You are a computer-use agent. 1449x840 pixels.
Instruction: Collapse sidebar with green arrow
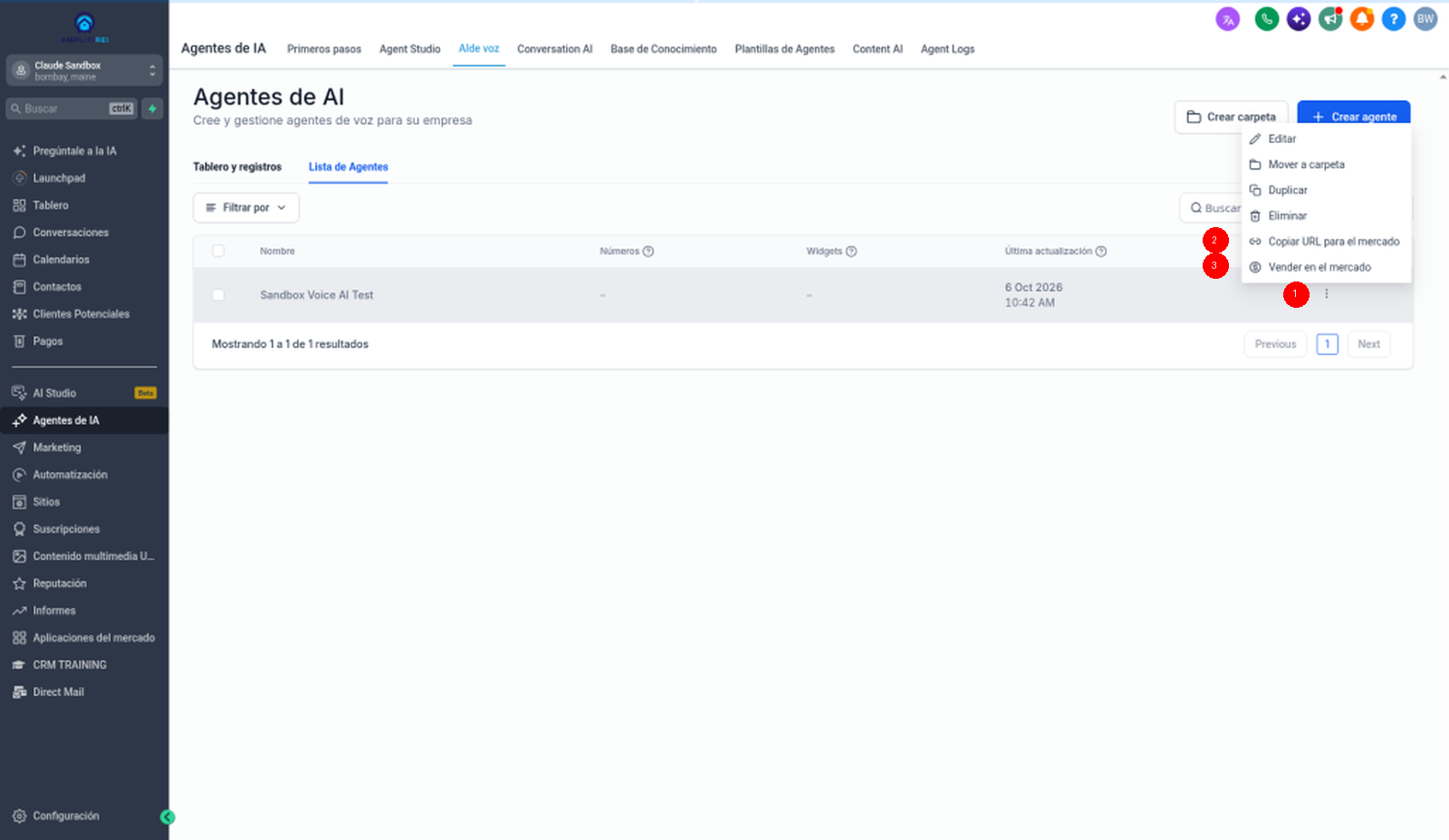coord(168,816)
